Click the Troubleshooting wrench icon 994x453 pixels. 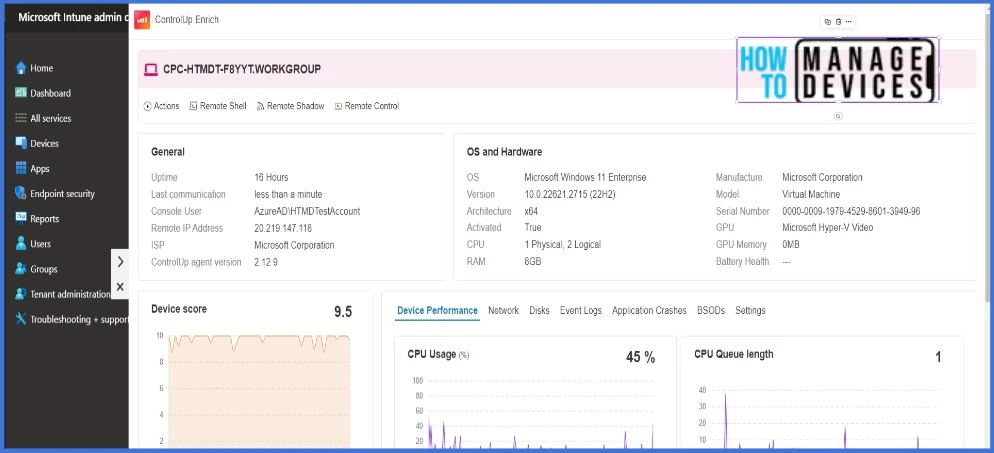coord(21,319)
